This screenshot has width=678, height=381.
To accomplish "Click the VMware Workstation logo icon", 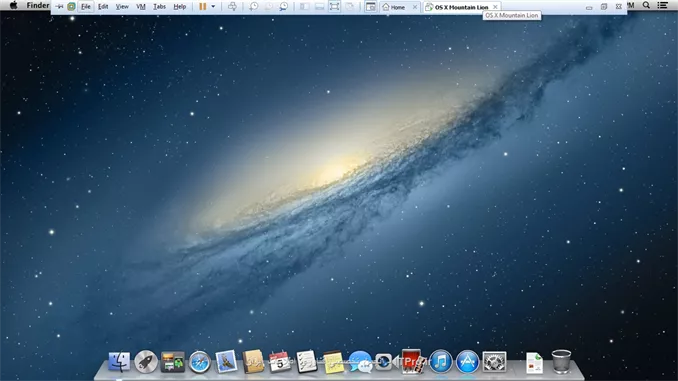I will tap(71, 6).
